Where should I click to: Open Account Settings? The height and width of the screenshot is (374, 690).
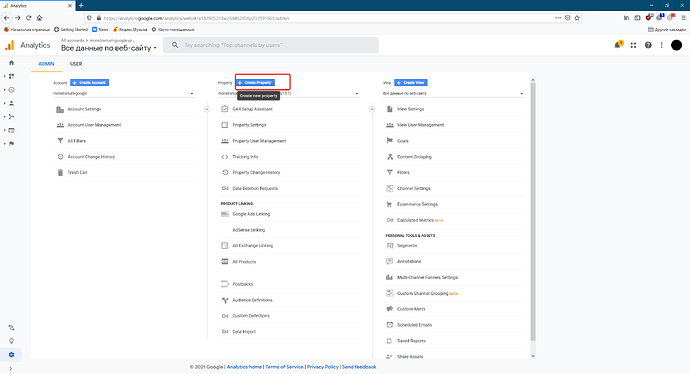pos(84,109)
